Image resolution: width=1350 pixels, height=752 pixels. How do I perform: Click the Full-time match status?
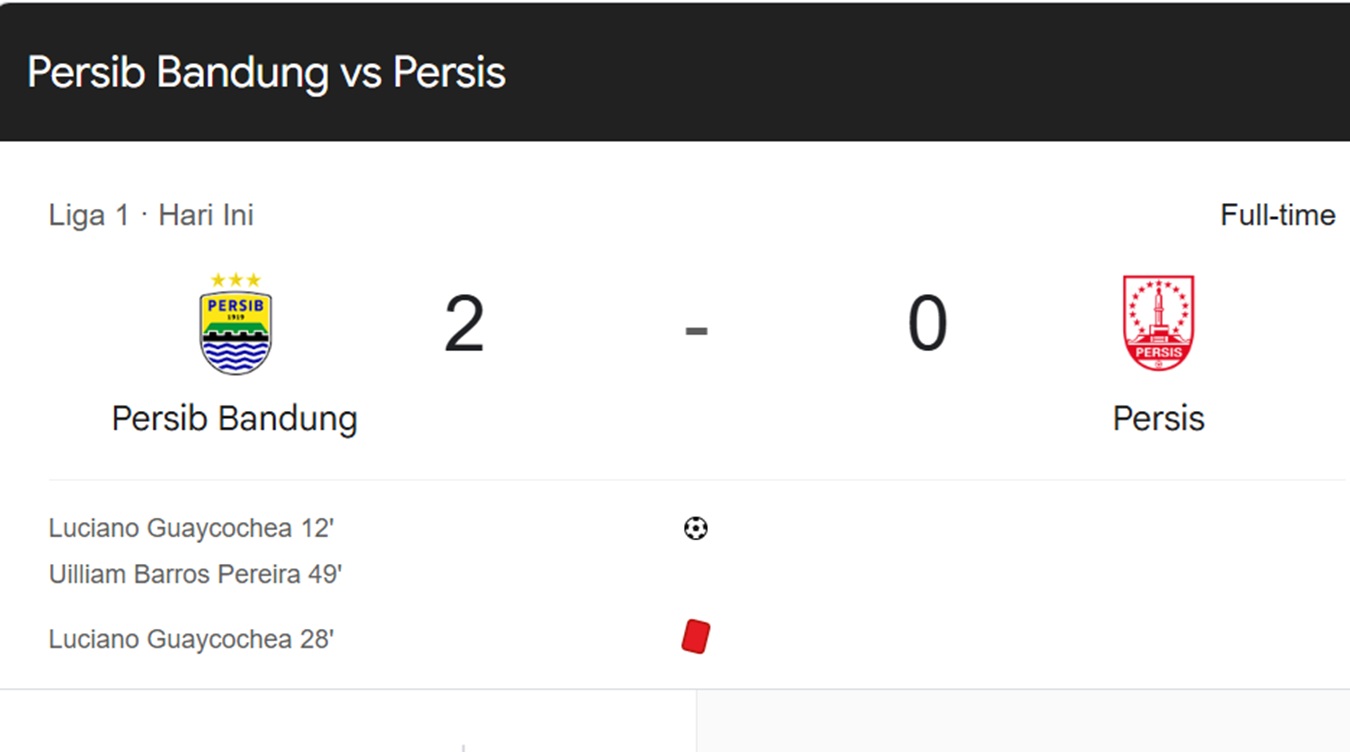pyautogui.click(x=1277, y=215)
